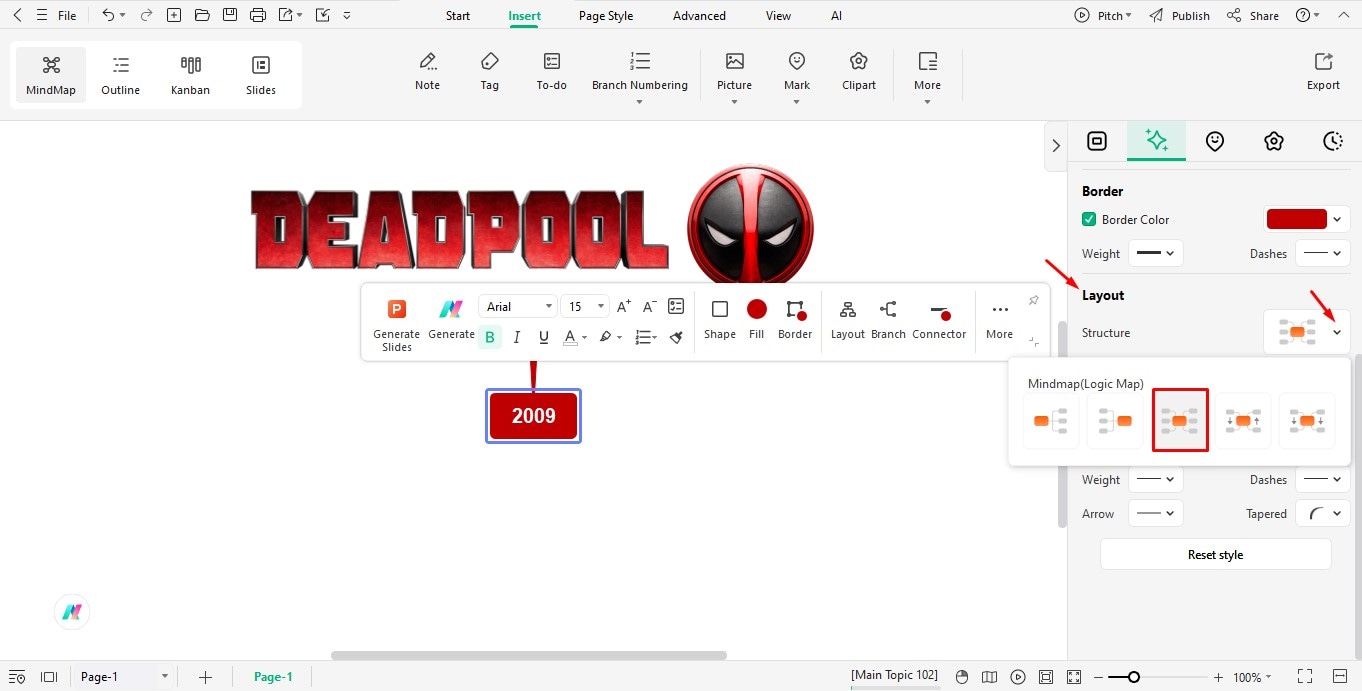Open the Page Style tab
Image resolution: width=1362 pixels, height=691 pixels.
(x=606, y=16)
